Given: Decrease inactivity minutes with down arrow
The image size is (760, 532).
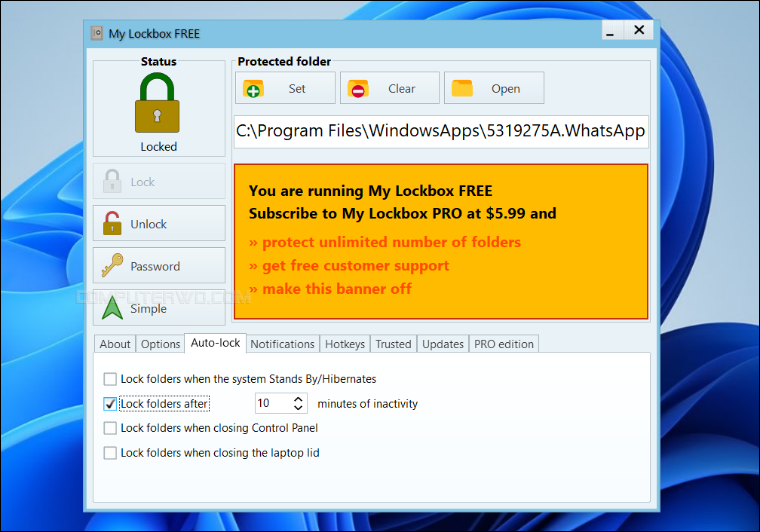Looking at the screenshot, I should [x=298, y=408].
